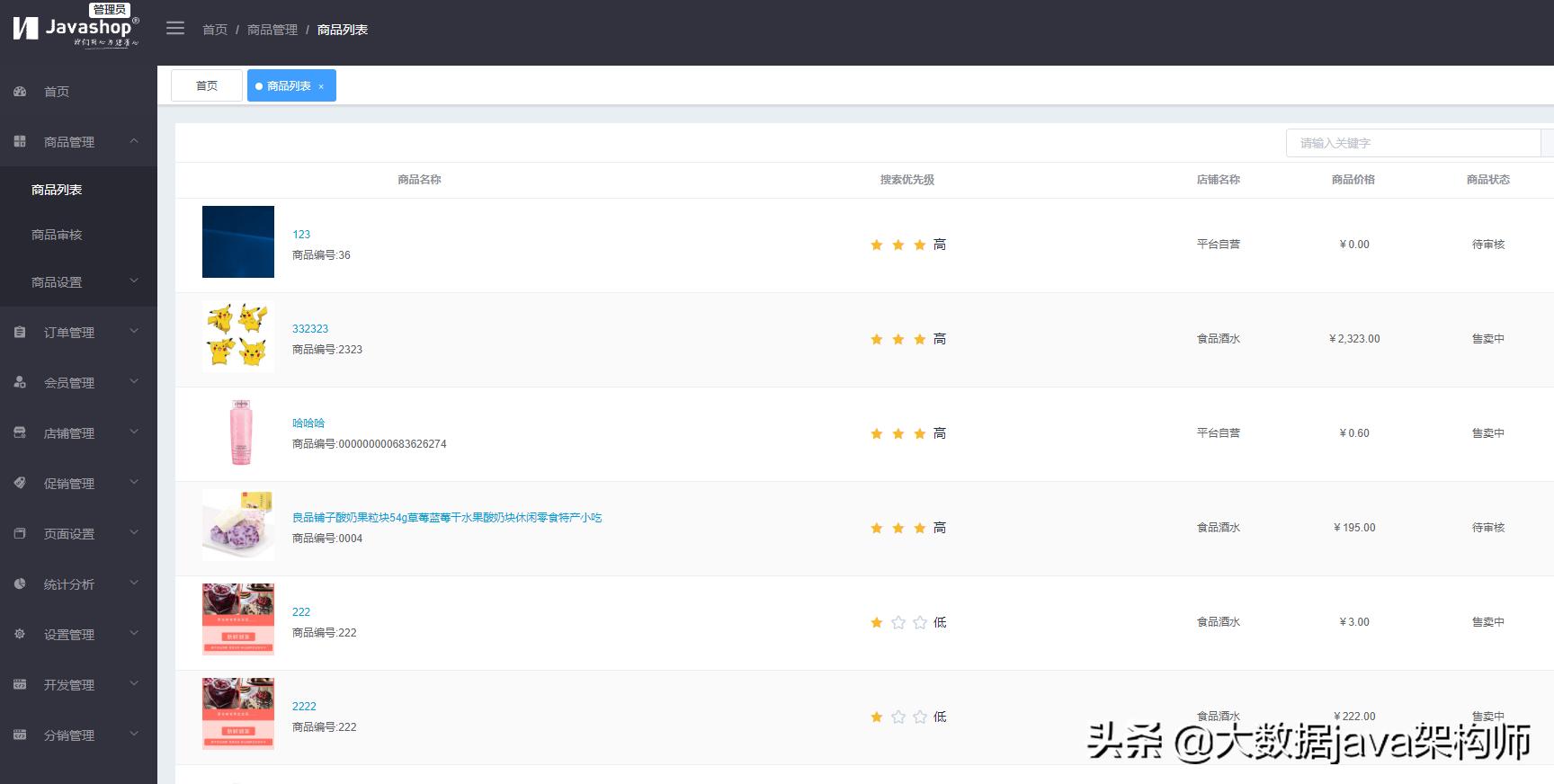Click 售卖中 status in product 222 row

[1488, 622]
